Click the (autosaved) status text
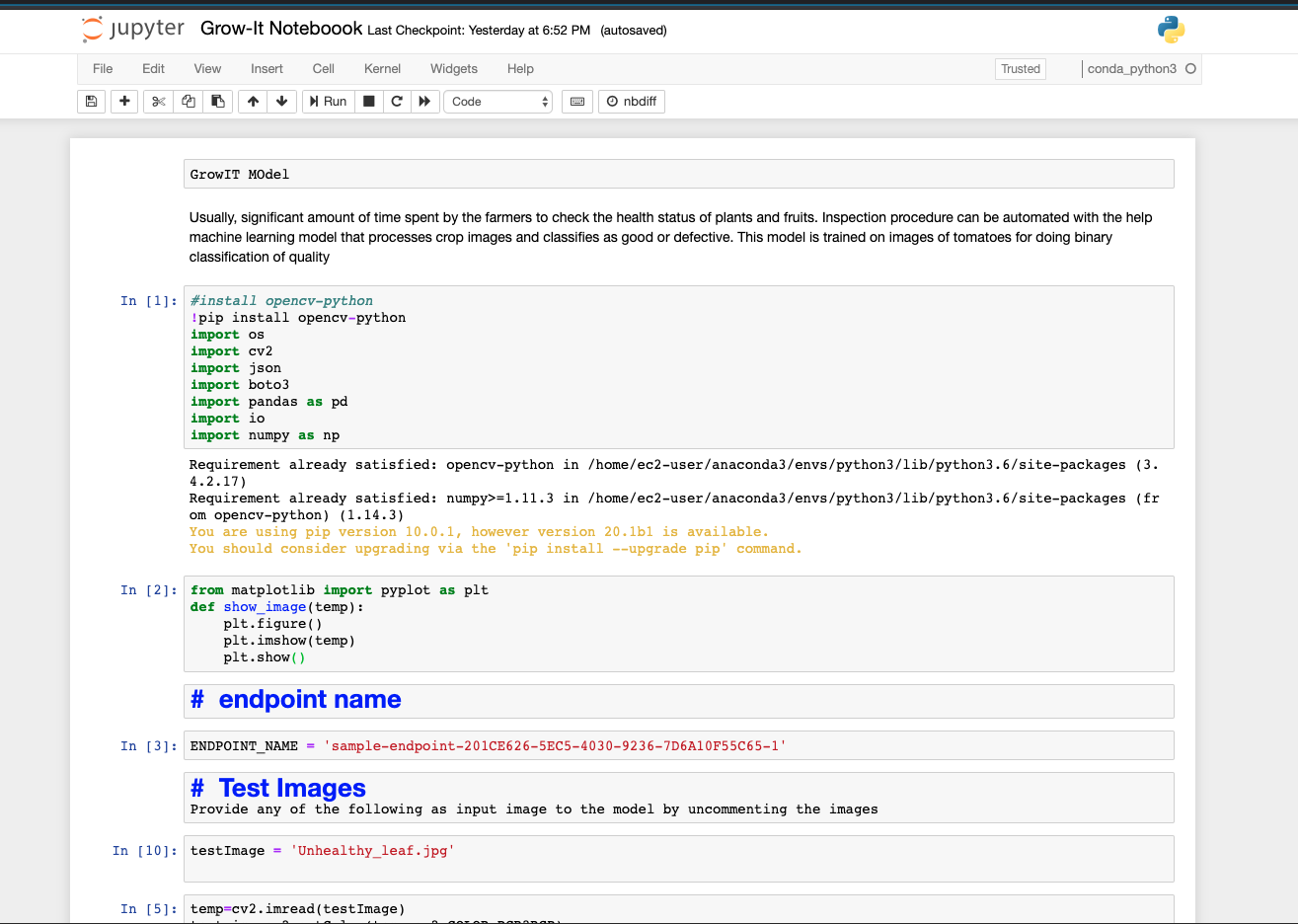This screenshot has height=924, width=1298. point(634,31)
